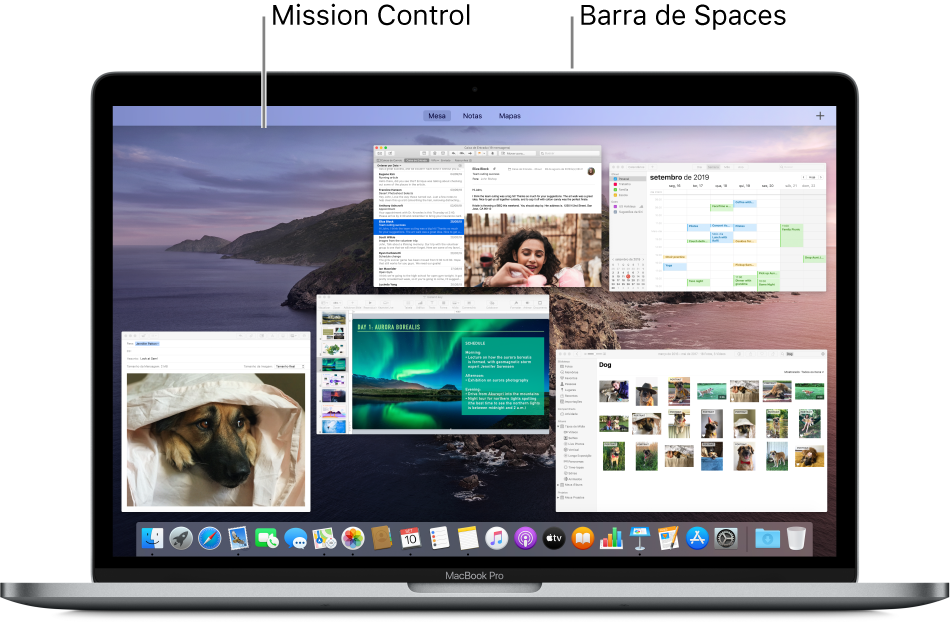Image resolution: width=950 pixels, height=622 pixels.
Task: Open Messages speech bubble icon in Dock
Action: click(296, 538)
